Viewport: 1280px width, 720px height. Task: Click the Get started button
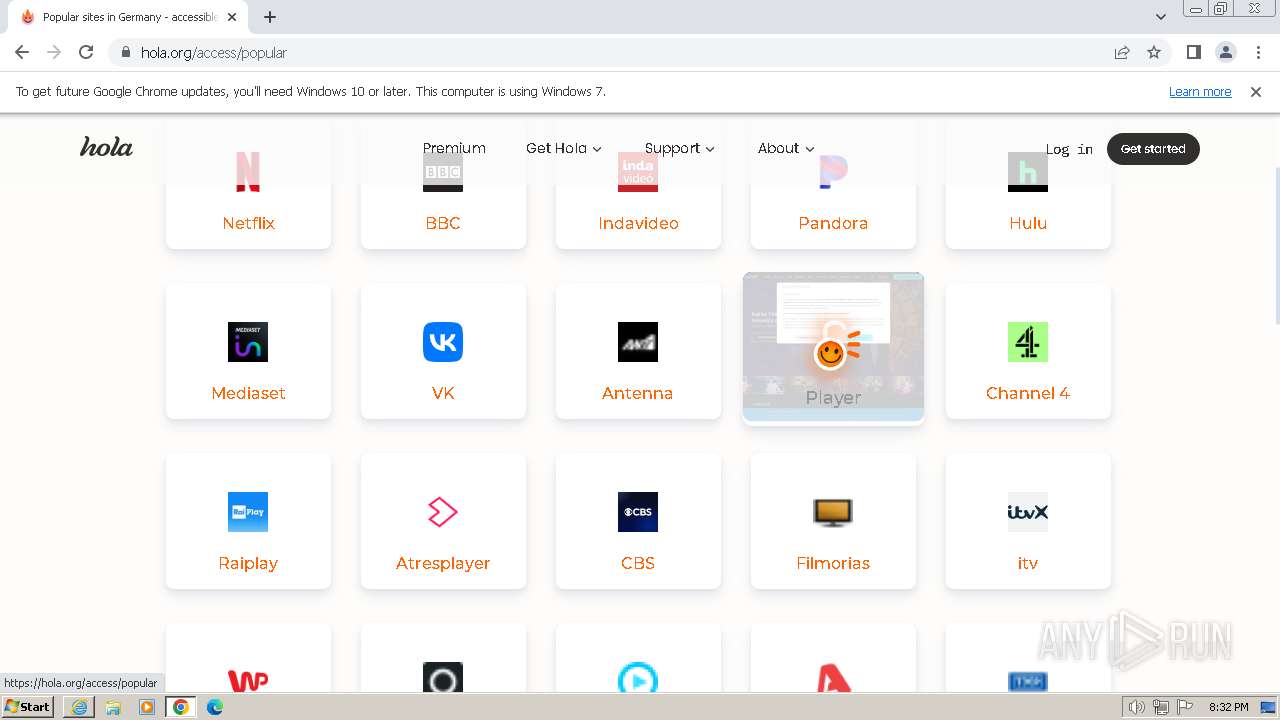[1153, 149]
